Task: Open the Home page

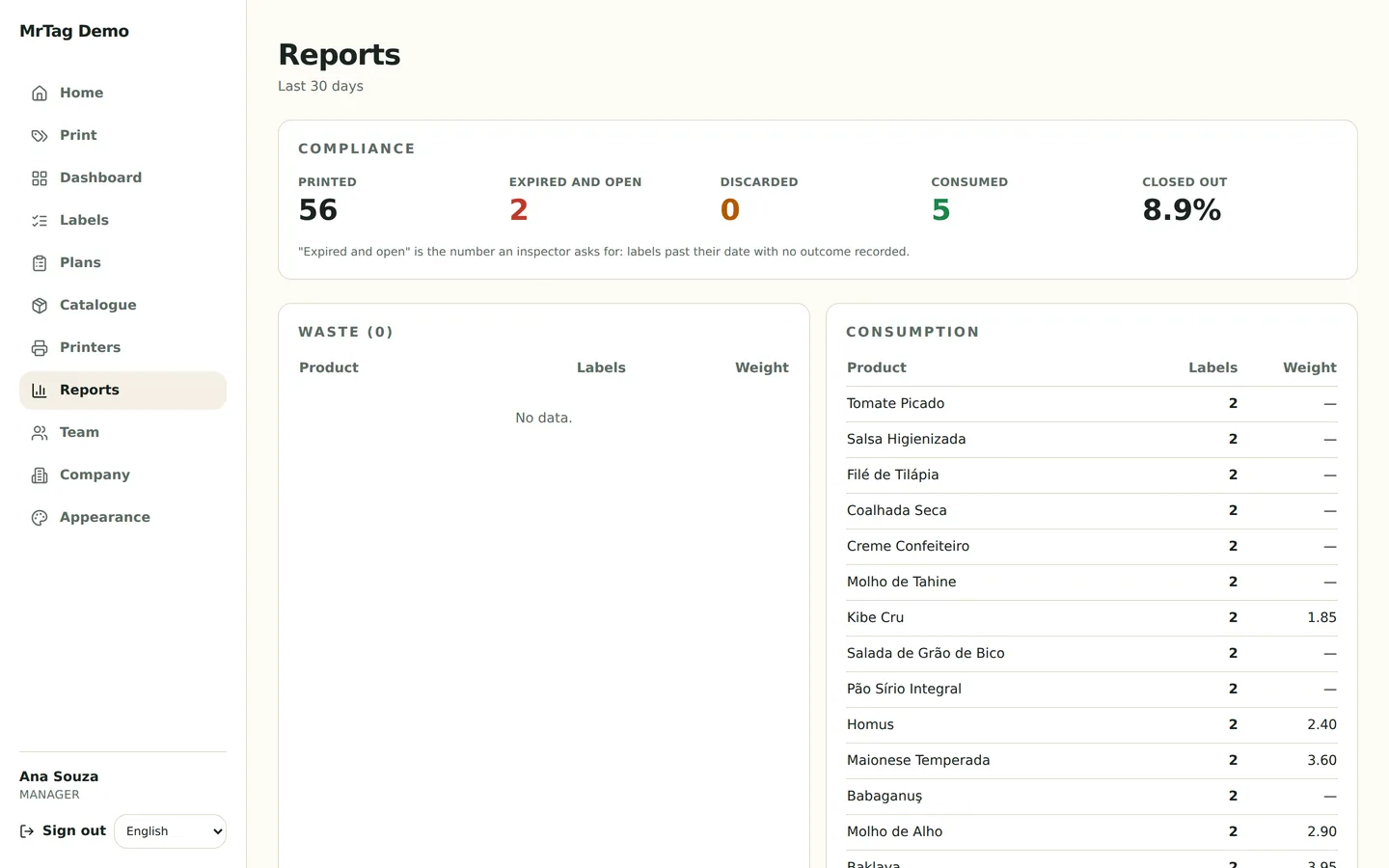Action: click(x=123, y=93)
